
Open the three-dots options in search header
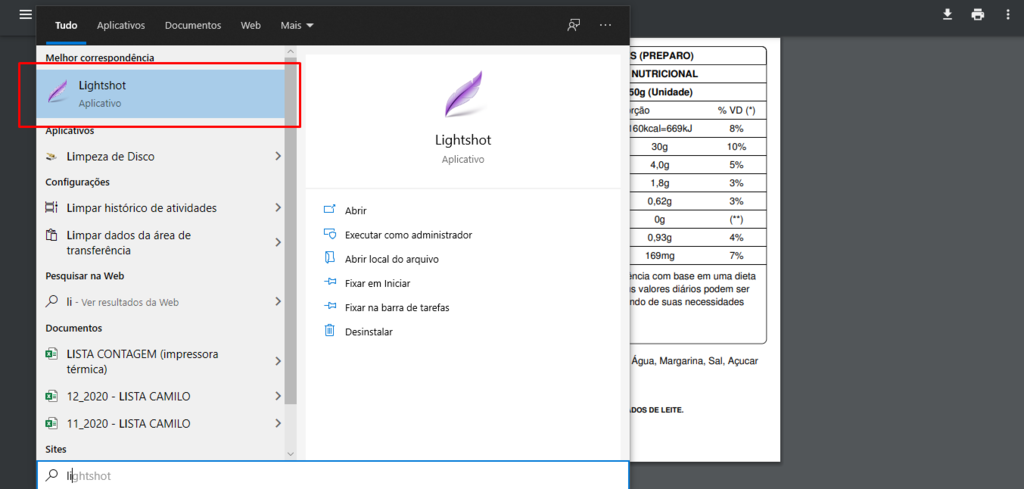pyautogui.click(x=605, y=25)
